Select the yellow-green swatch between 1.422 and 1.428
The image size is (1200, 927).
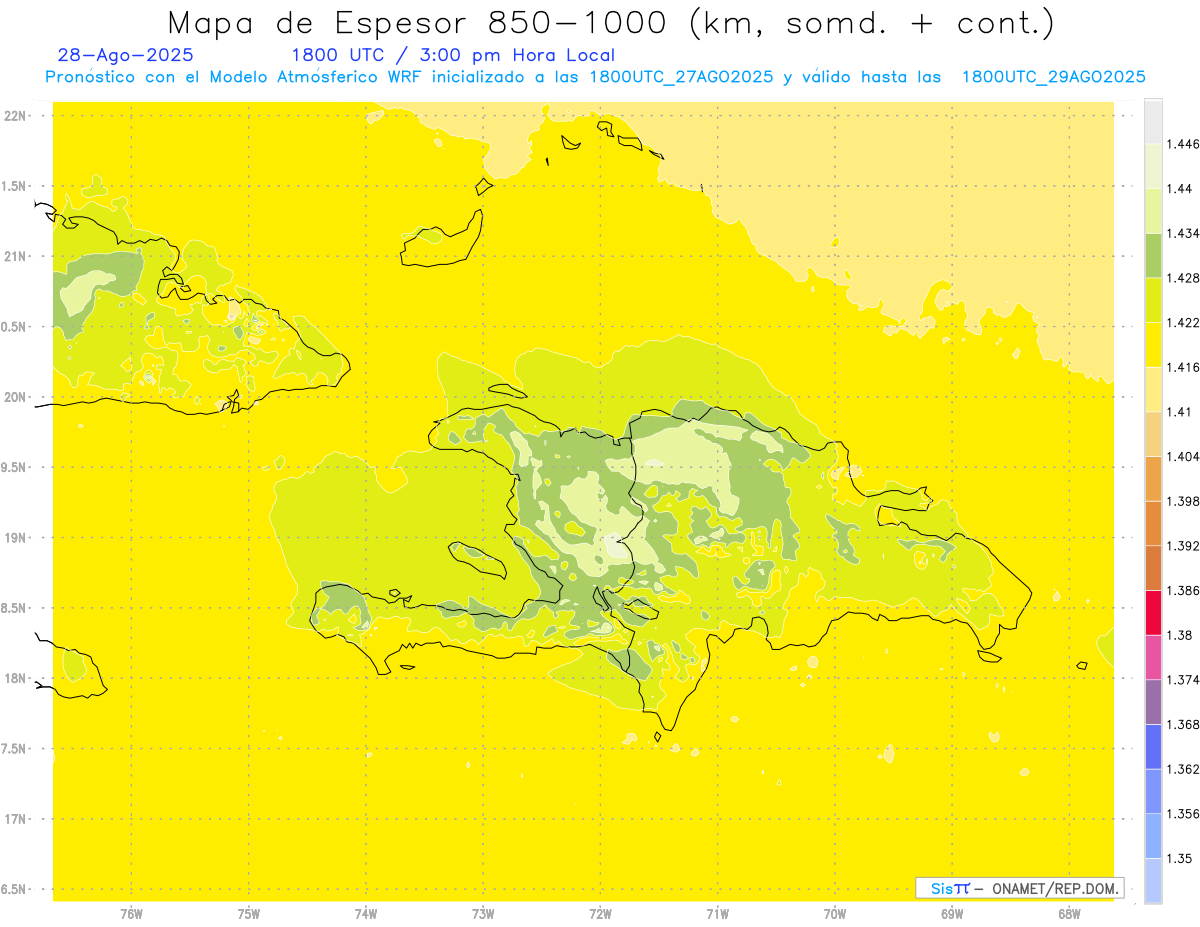point(1153,300)
